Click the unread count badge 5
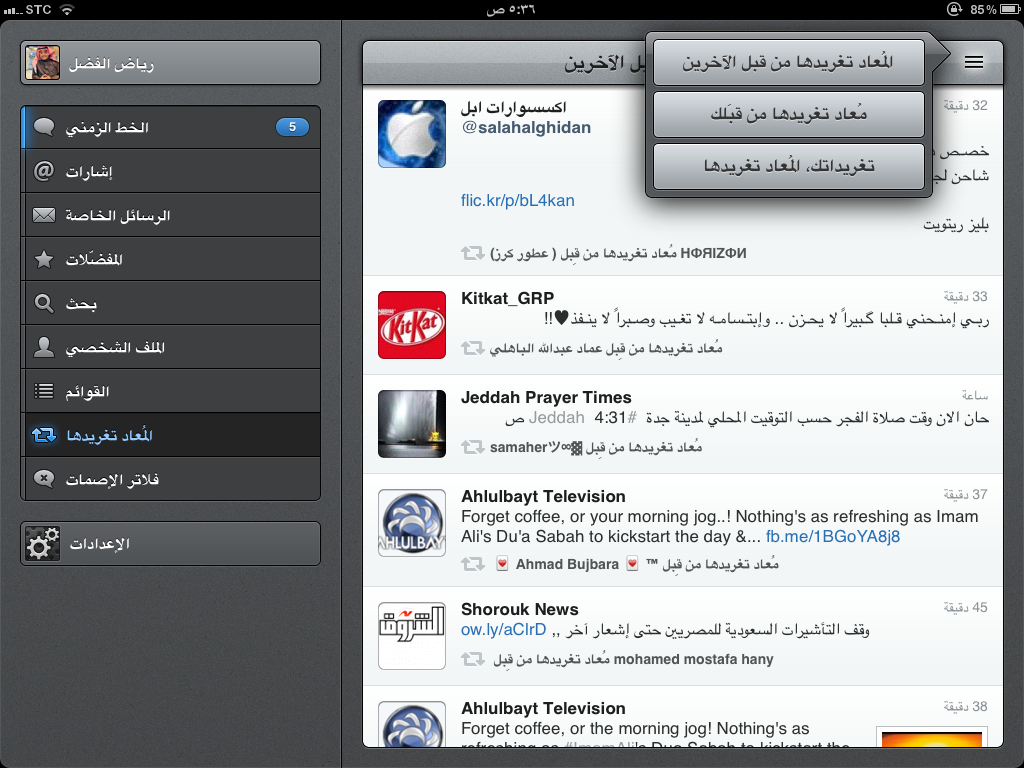The image size is (1024, 768). 292,127
